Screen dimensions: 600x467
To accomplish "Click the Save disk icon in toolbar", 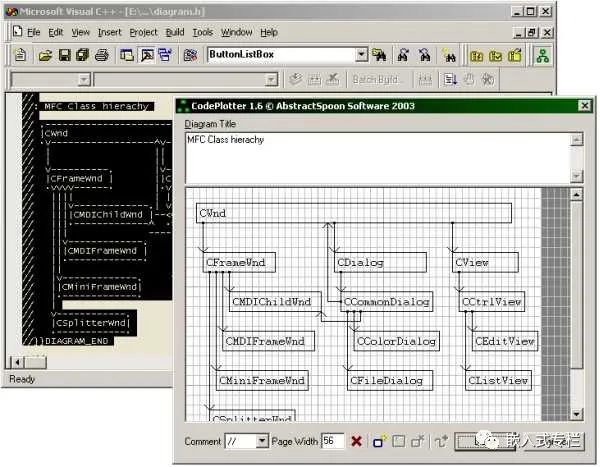I will pos(65,55).
